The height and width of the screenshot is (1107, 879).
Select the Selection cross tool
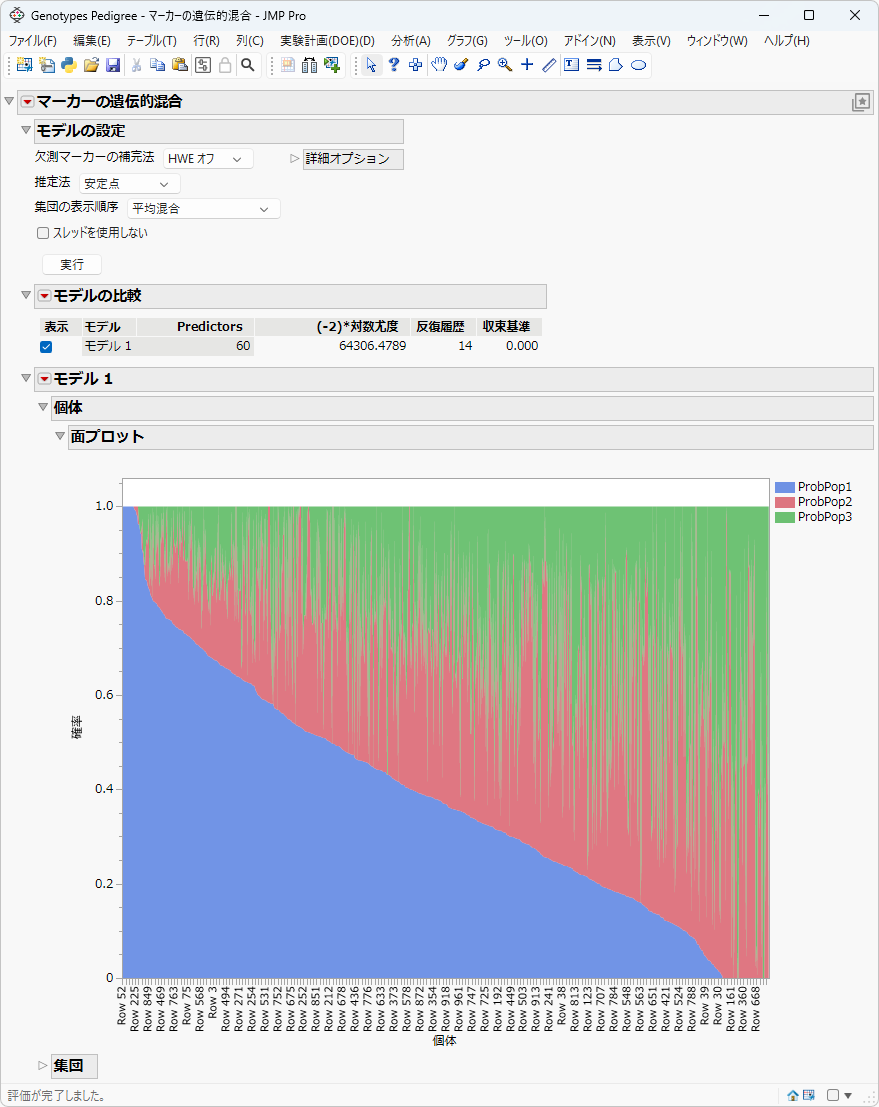tap(416, 65)
